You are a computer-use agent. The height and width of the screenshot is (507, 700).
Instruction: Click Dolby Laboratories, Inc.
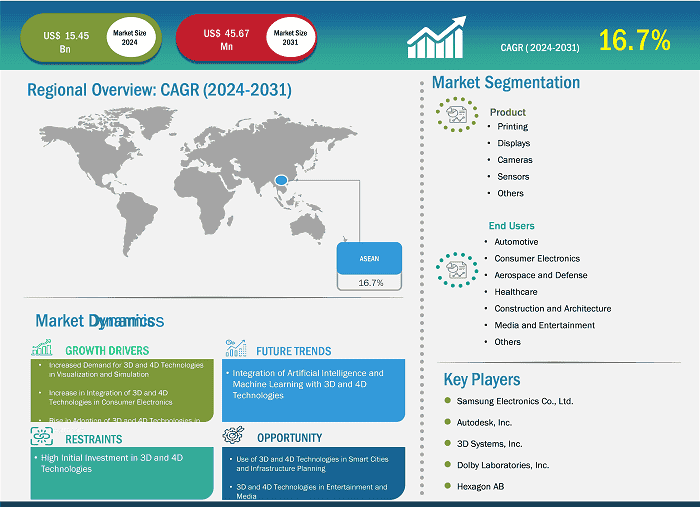[503, 465]
